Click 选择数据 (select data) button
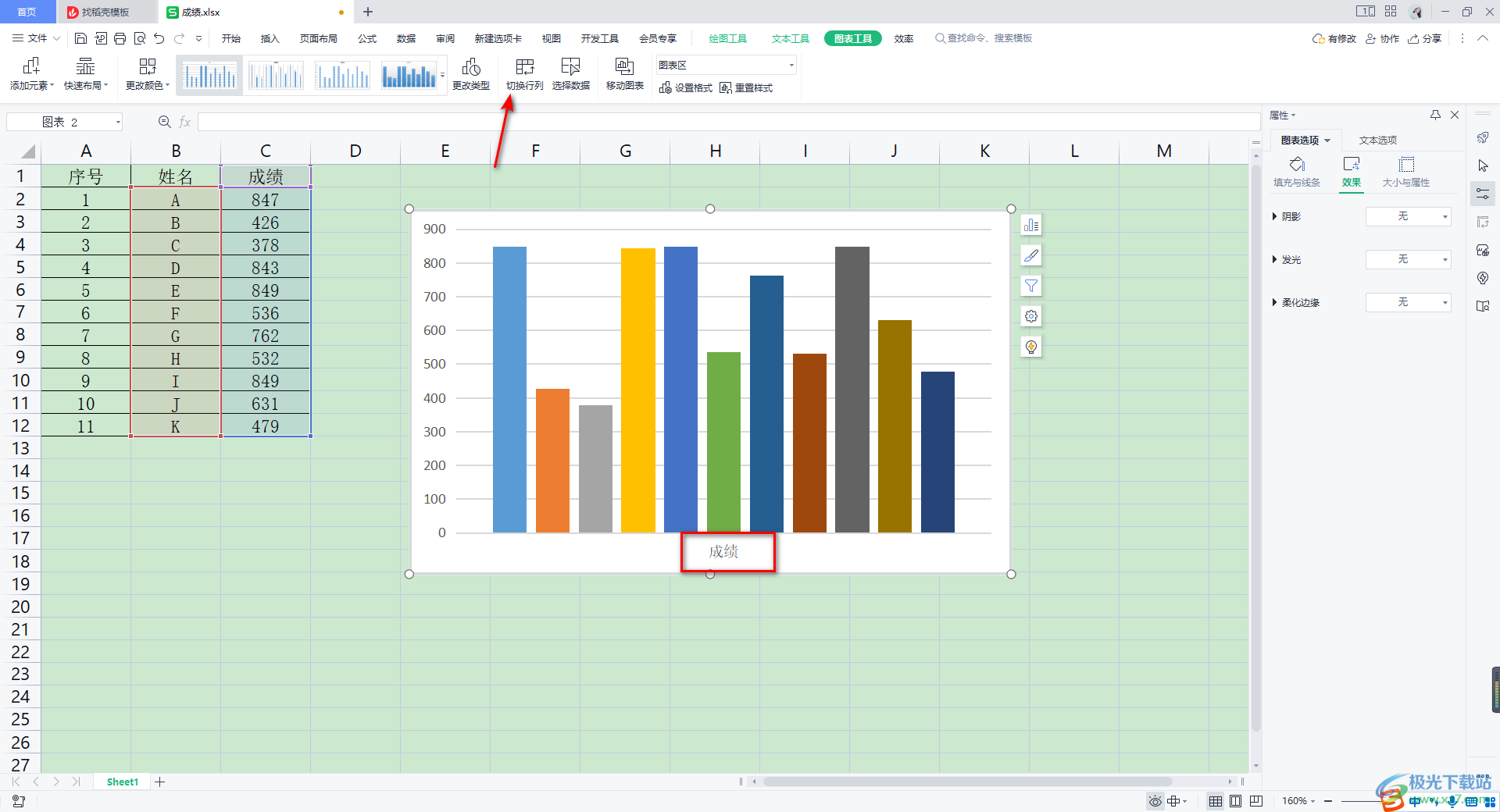Screen dimensions: 1500x812 pyautogui.click(x=571, y=75)
